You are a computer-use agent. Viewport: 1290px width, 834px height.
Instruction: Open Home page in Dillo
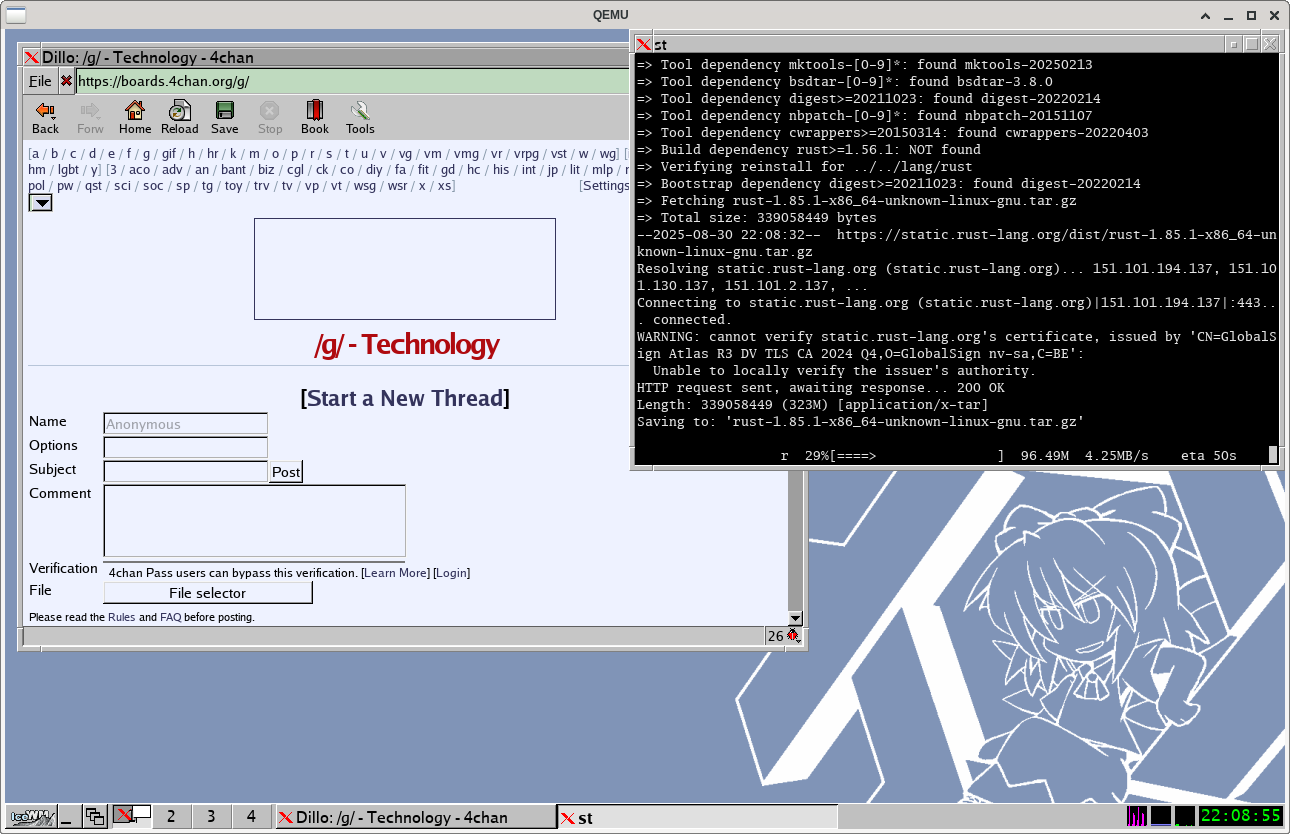[x=135, y=117]
